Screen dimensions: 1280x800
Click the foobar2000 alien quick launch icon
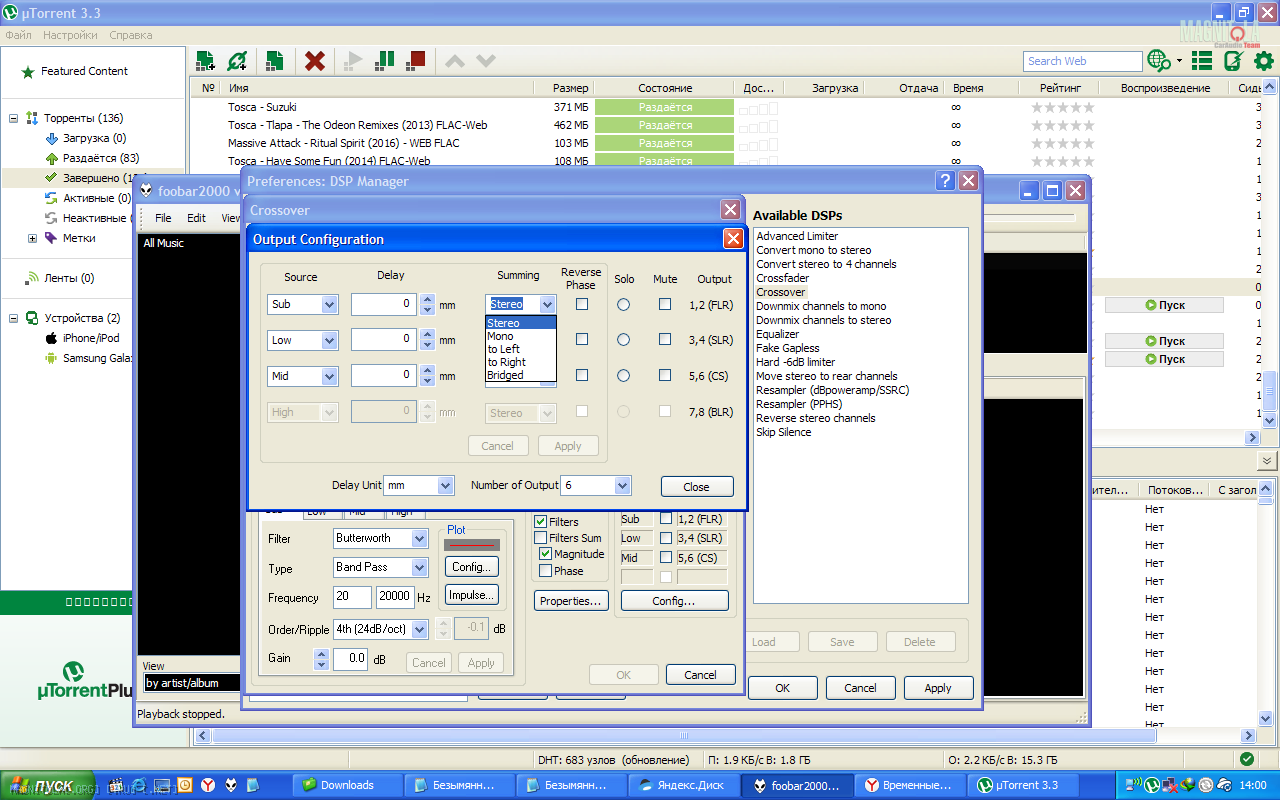[231, 785]
